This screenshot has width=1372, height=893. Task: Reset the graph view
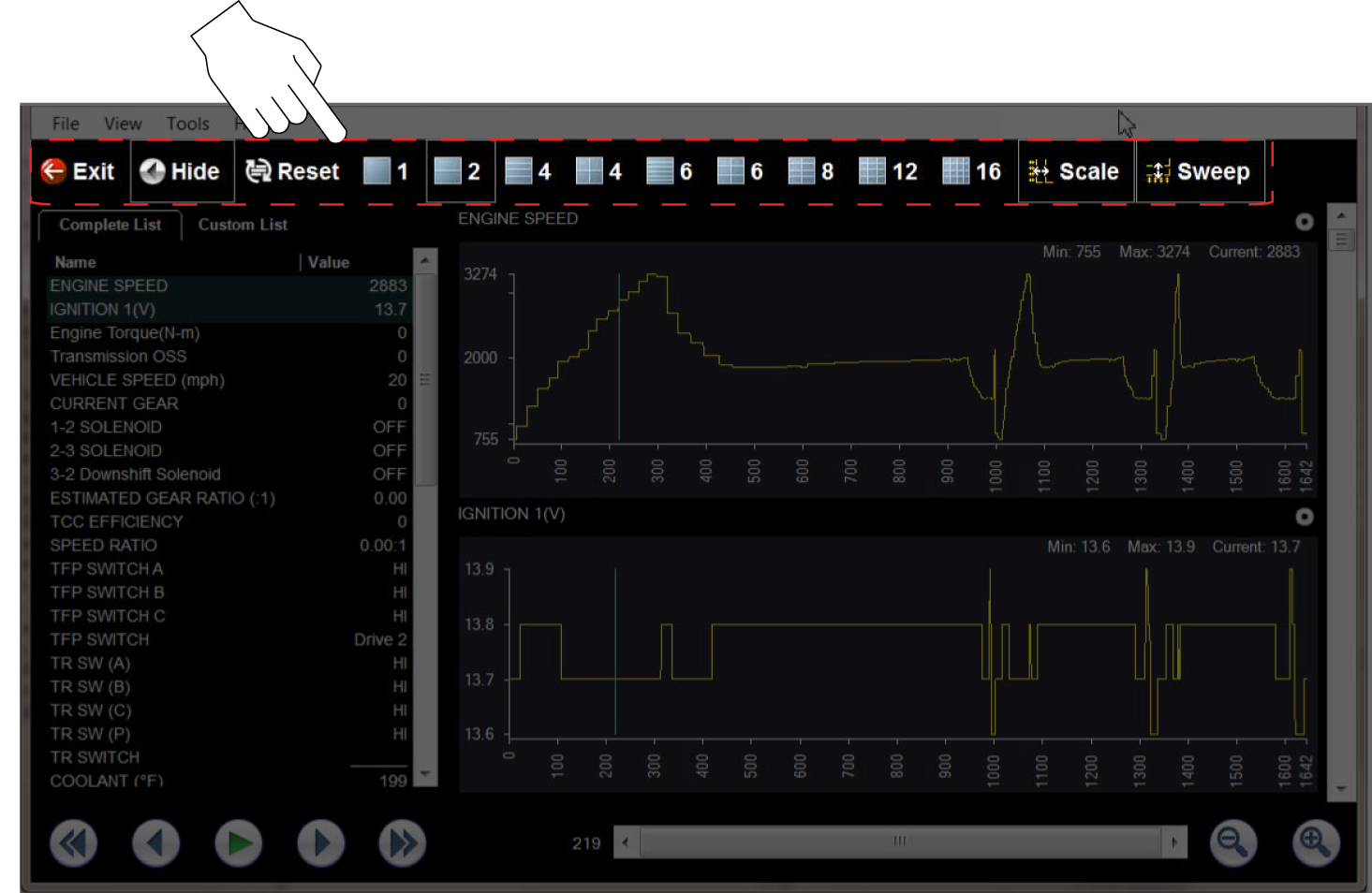pyautogui.click(x=292, y=171)
